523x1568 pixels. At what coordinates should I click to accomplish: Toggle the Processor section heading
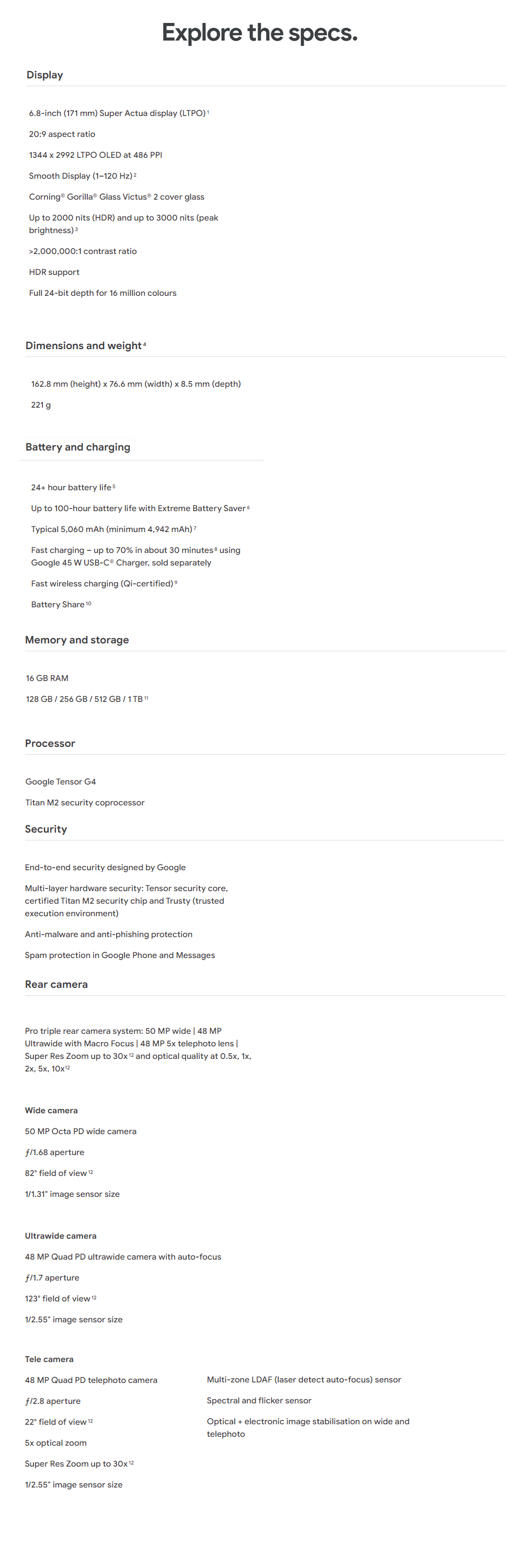(x=50, y=743)
